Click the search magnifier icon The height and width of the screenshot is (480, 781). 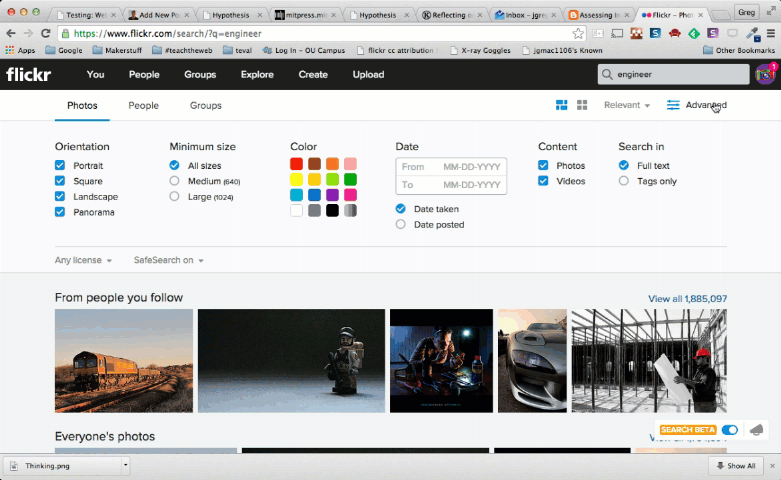point(607,74)
